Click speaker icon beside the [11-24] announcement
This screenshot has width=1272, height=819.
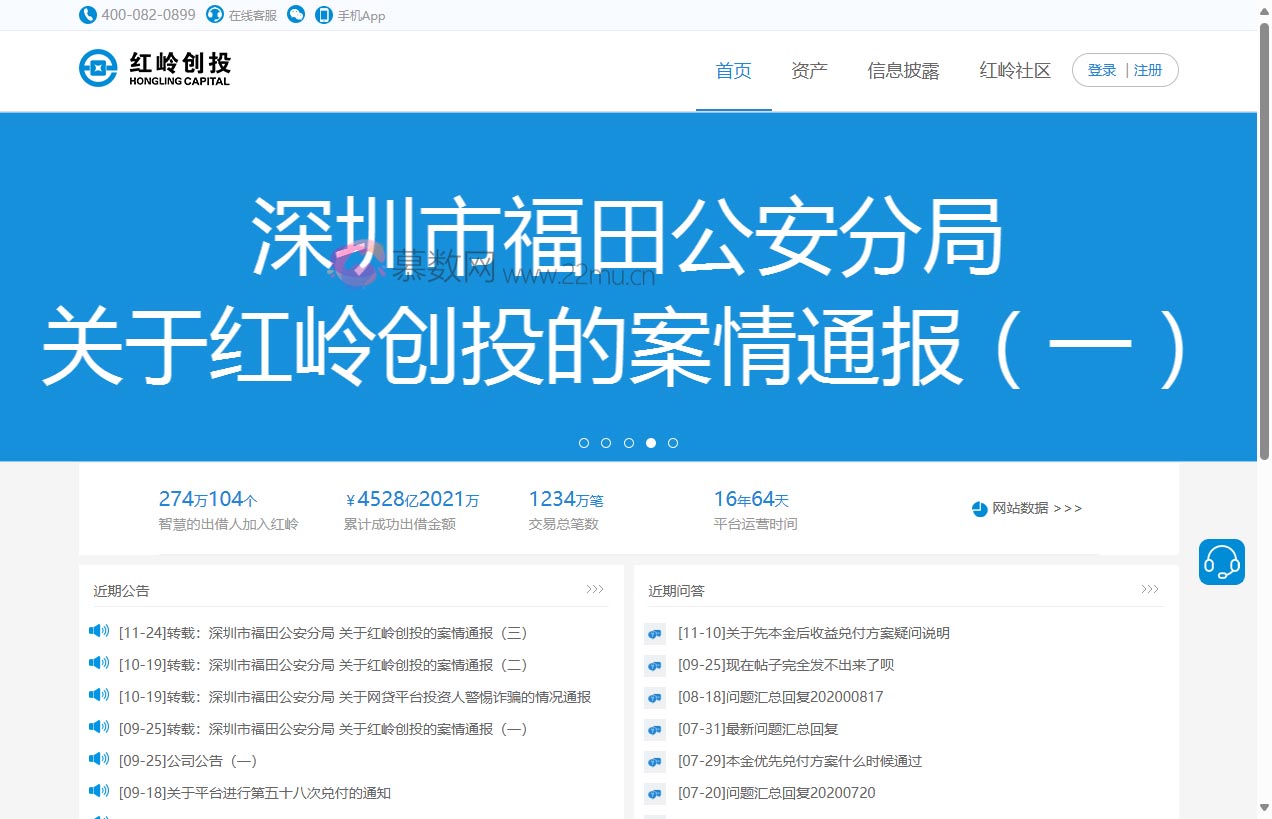(99, 631)
